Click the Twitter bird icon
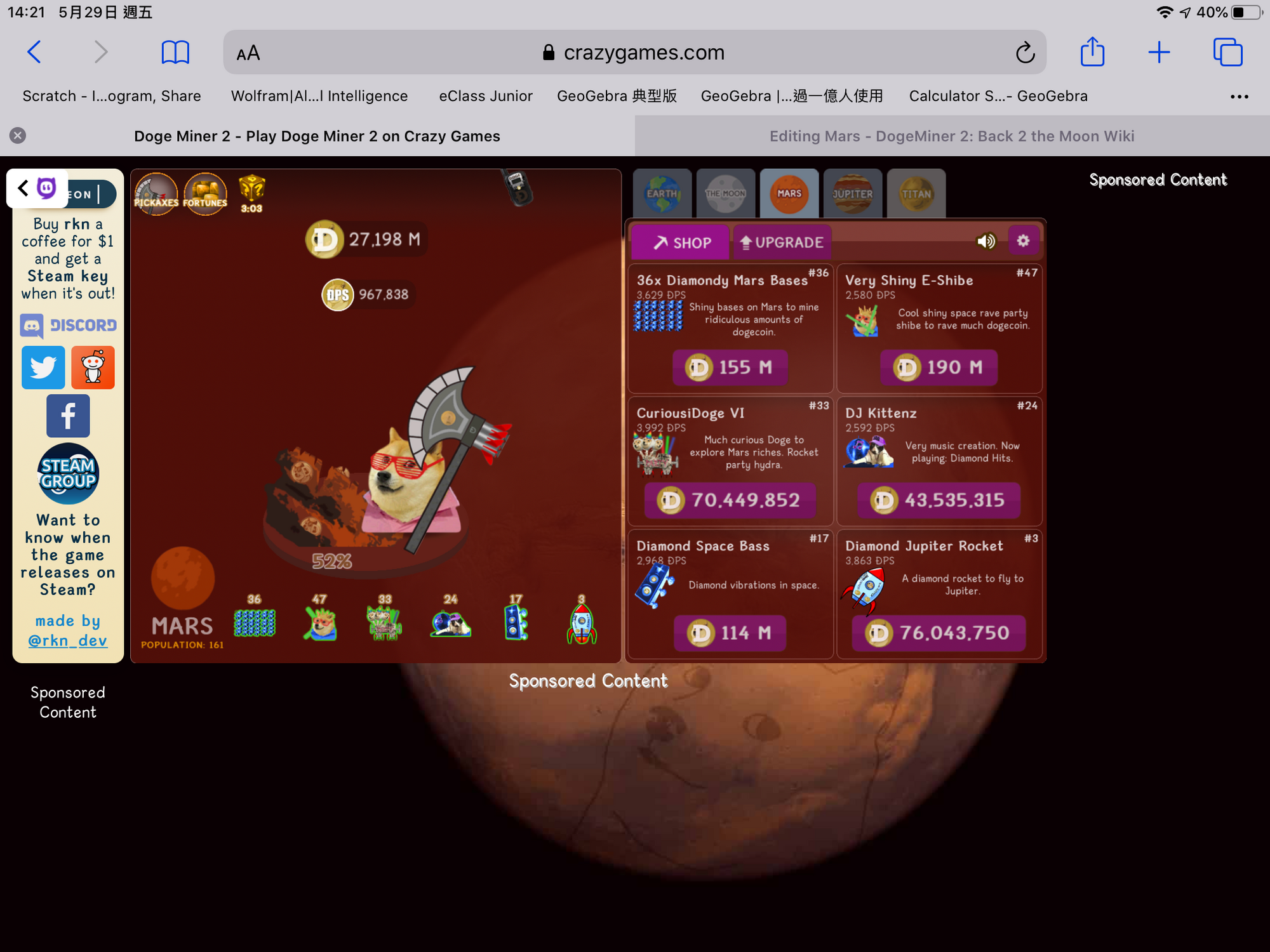Viewport: 1270px width, 952px height. point(43,367)
